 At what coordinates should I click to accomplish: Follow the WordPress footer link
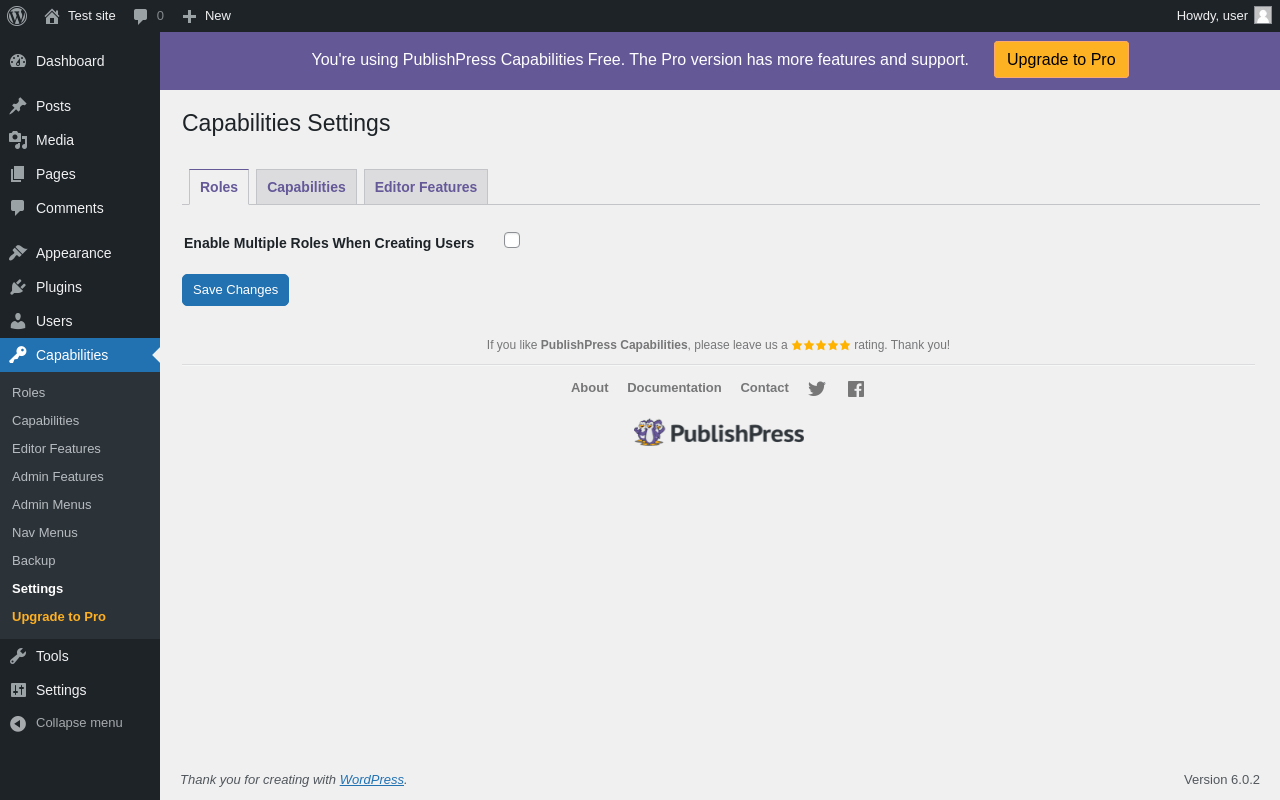click(372, 780)
